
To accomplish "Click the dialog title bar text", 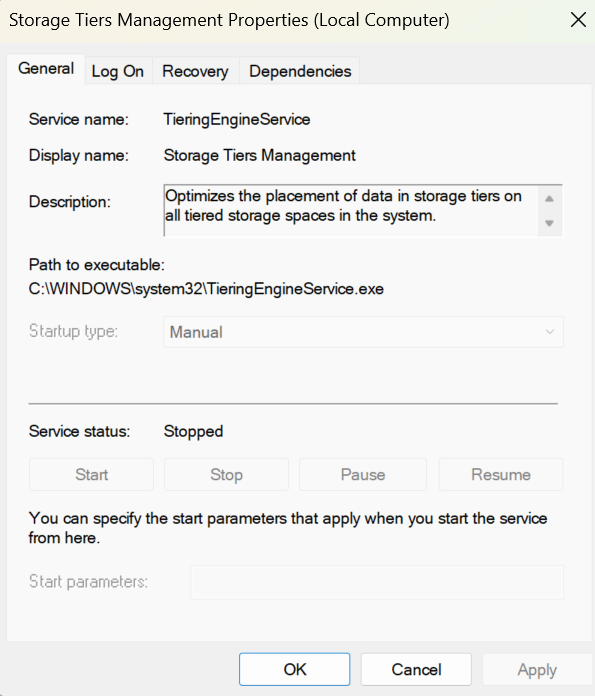I will coord(229,20).
